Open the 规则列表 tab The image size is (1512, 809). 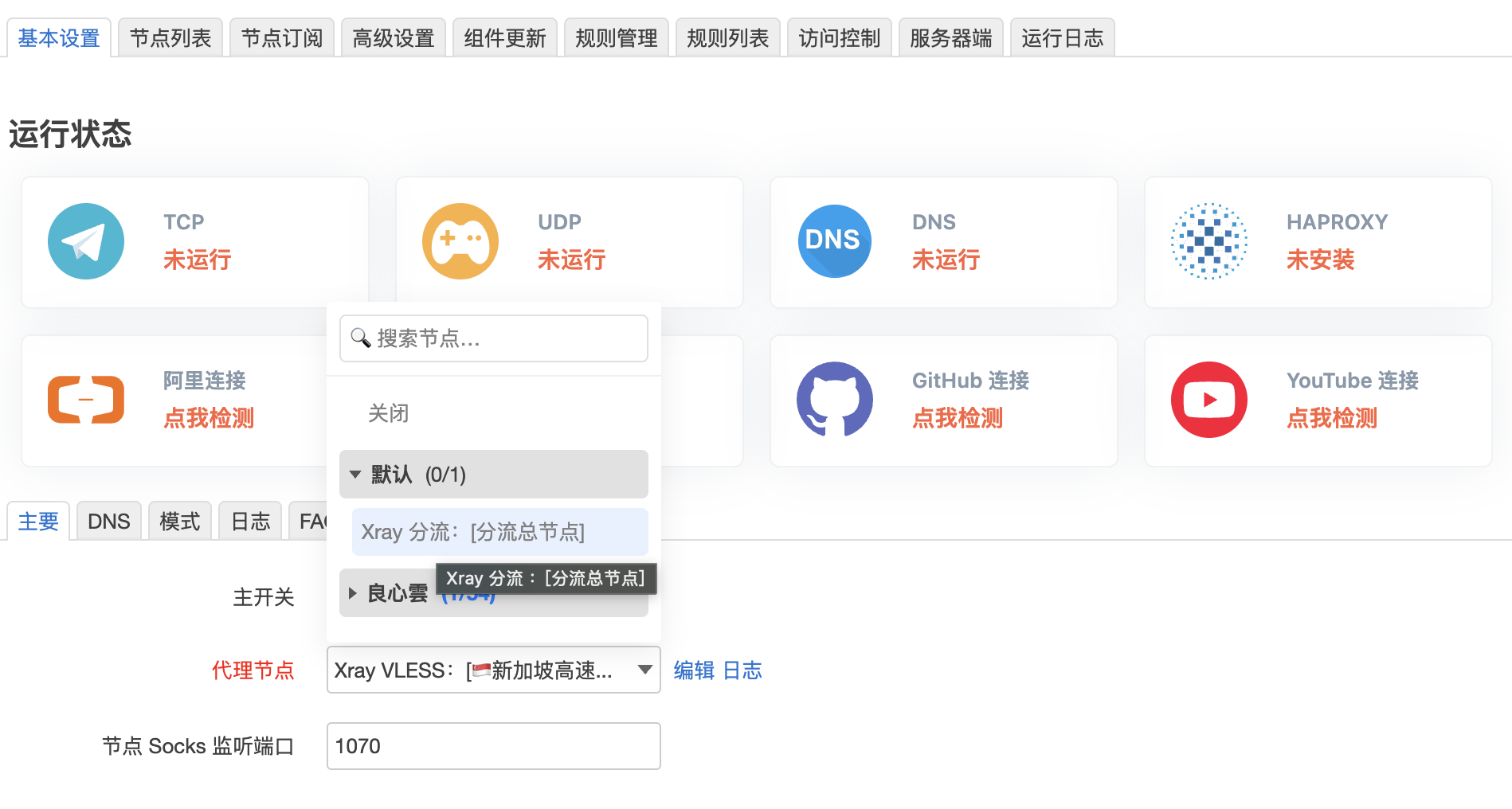(728, 37)
